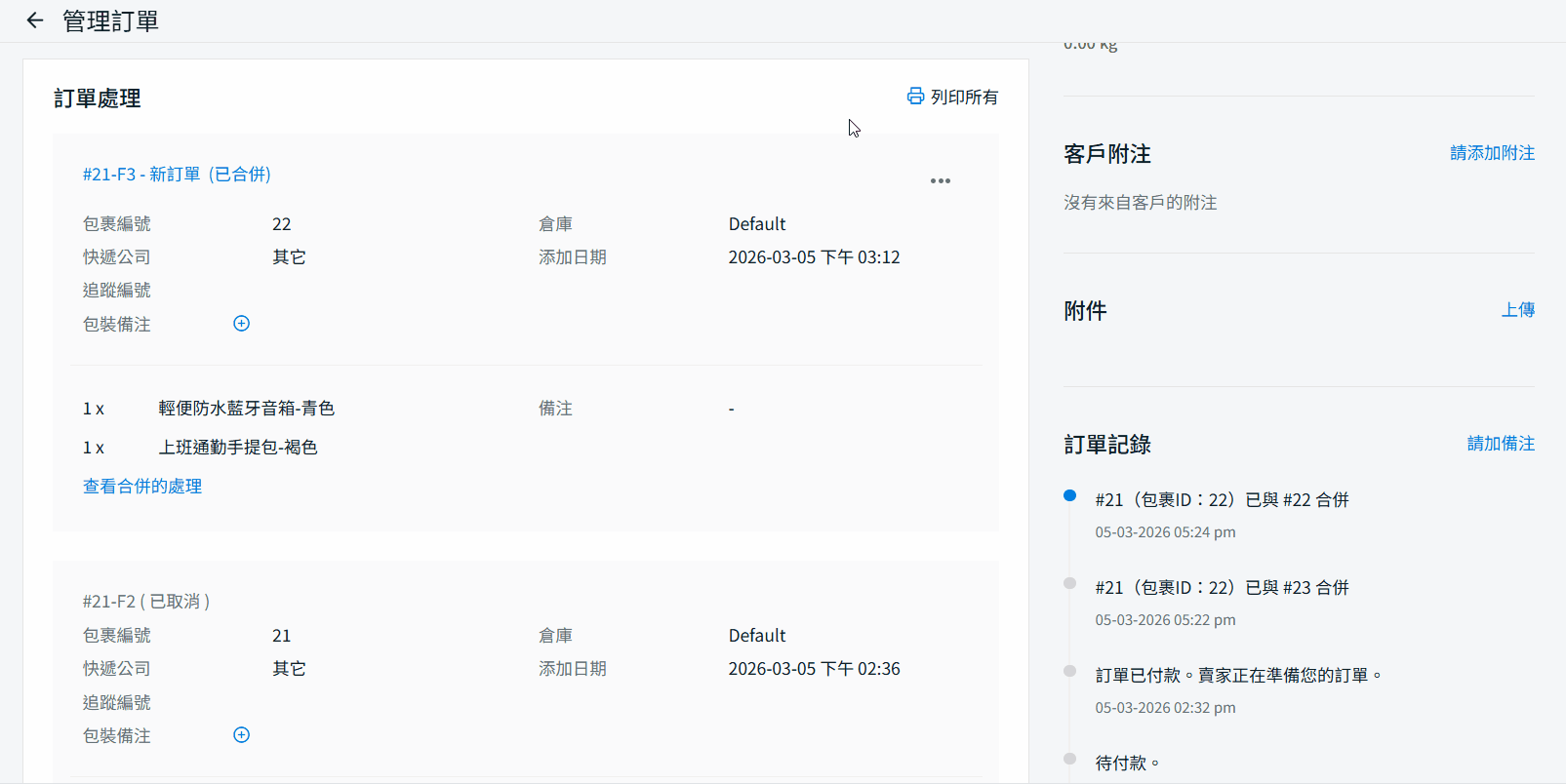This screenshot has height=784, width=1566.
Task: Open the three-dot menu for order #21-F3
Action: pyautogui.click(x=940, y=181)
